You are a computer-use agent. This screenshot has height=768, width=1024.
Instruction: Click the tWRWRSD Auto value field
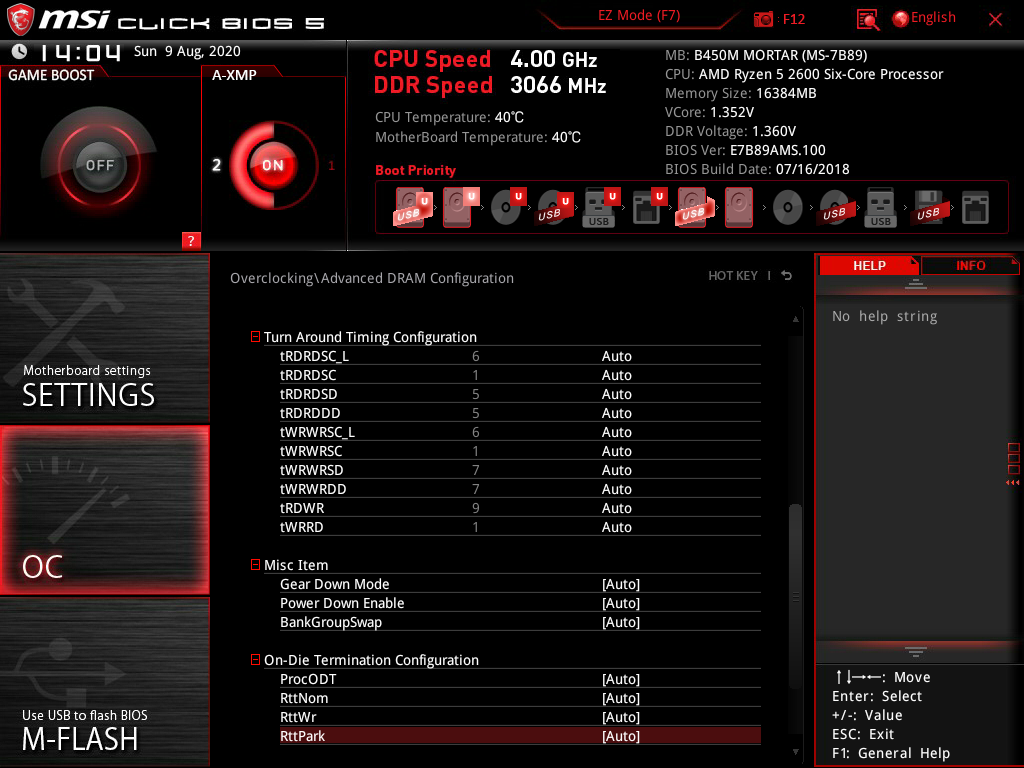click(616, 470)
